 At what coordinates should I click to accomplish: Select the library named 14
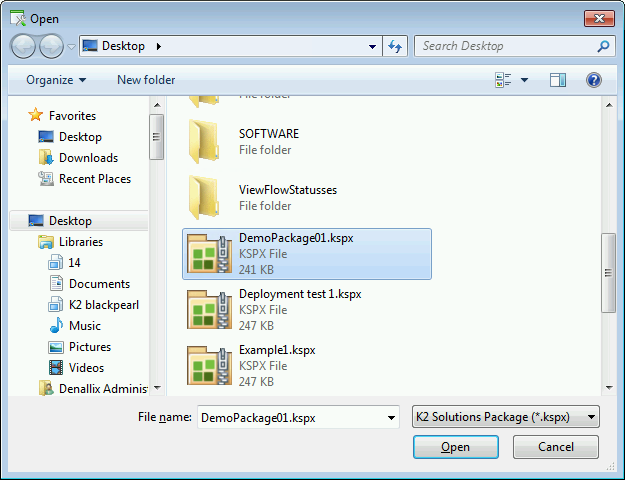tap(74, 263)
